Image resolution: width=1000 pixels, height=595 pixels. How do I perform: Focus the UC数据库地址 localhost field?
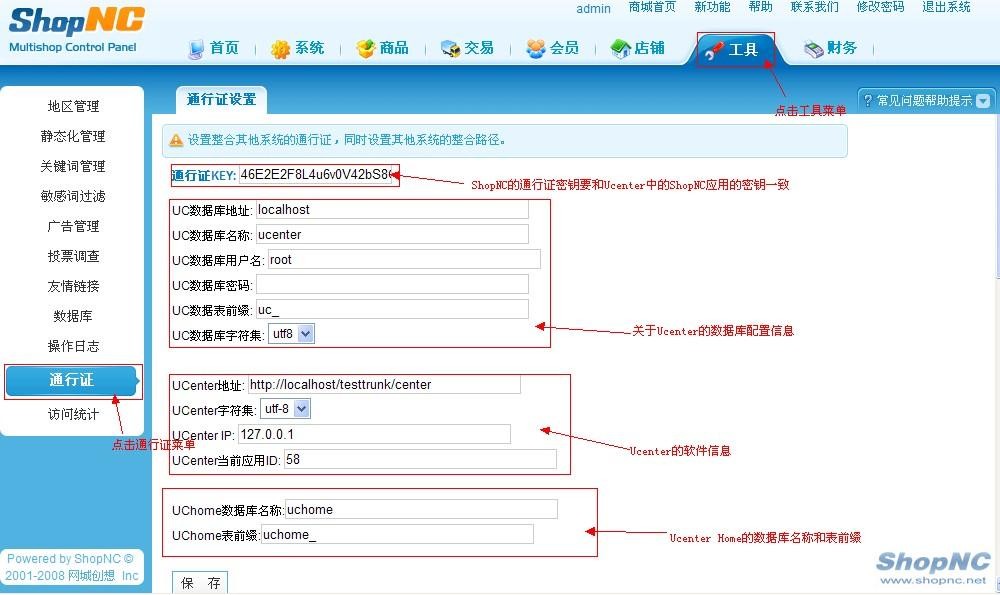click(x=392, y=210)
